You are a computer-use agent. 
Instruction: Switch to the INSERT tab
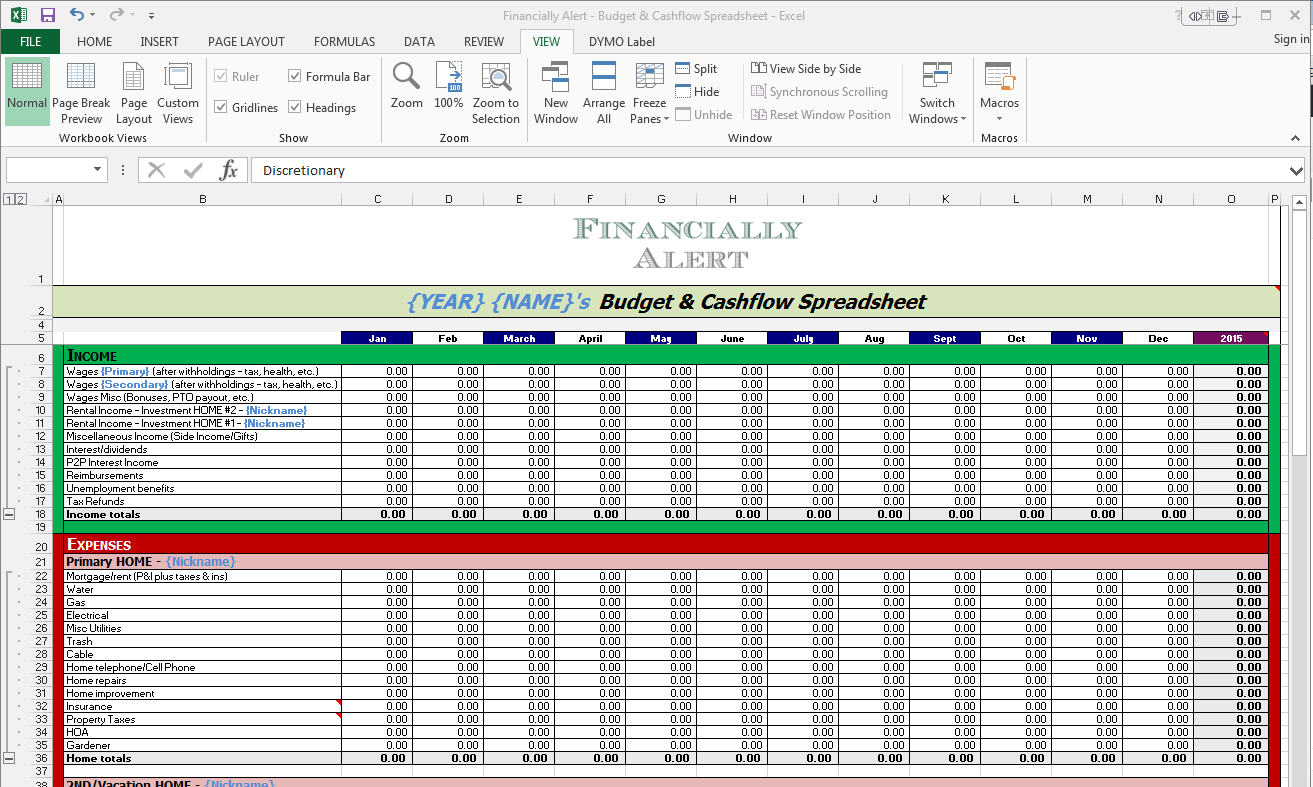tap(160, 42)
